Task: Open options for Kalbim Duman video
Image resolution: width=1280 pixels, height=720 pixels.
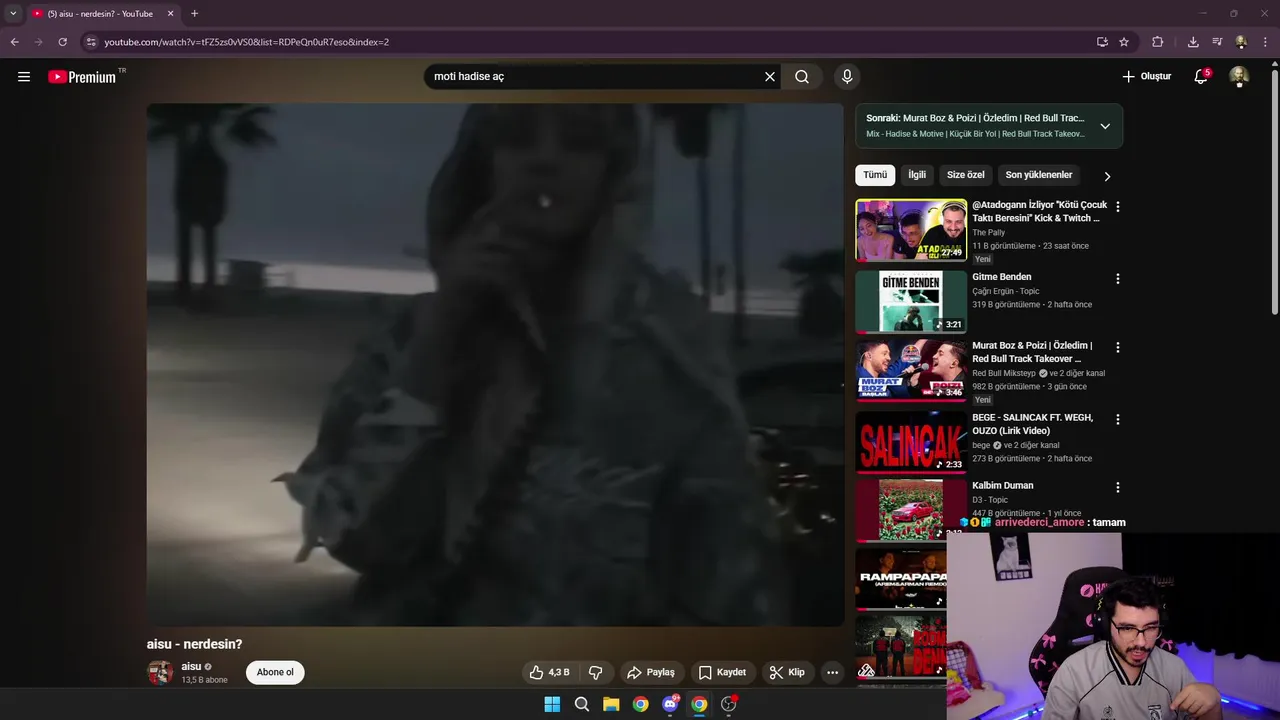Action: click(1118, 488)
